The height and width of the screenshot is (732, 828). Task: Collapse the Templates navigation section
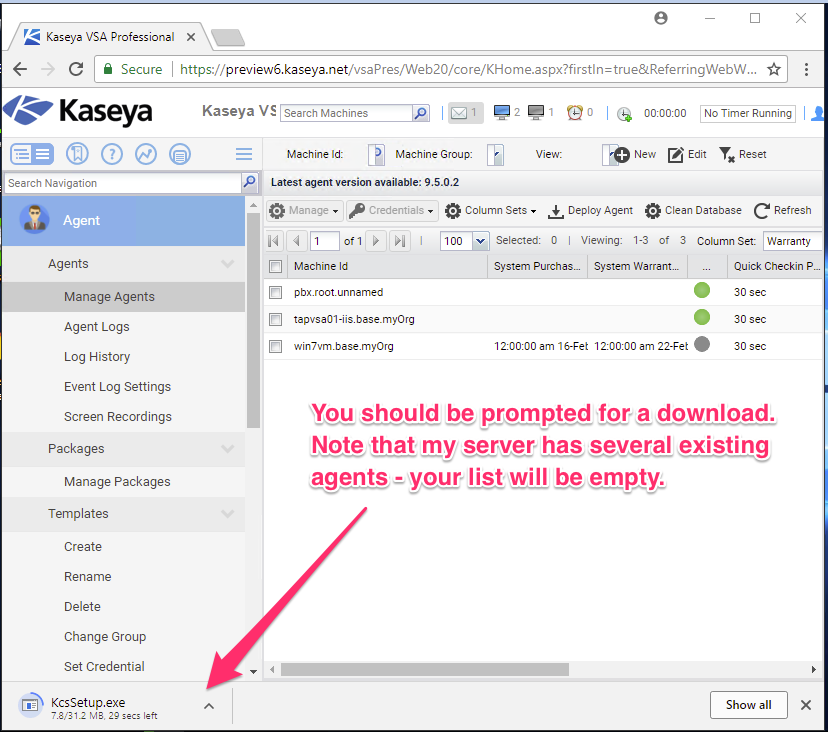(x=228, y=513)
